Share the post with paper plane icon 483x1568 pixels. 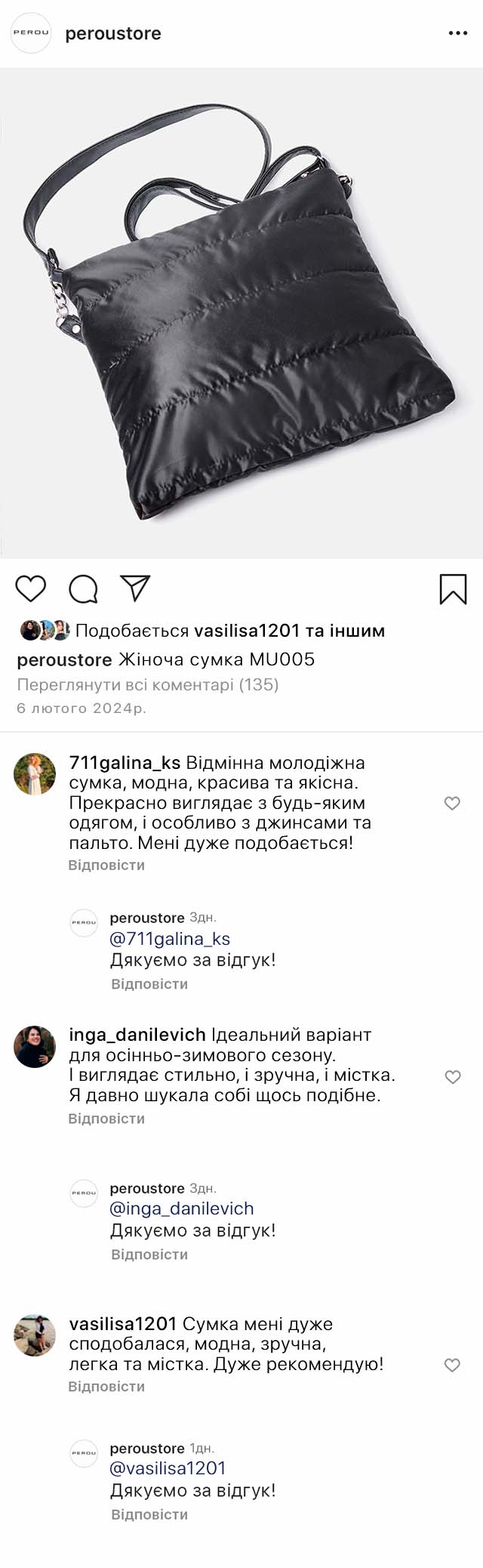136,588
